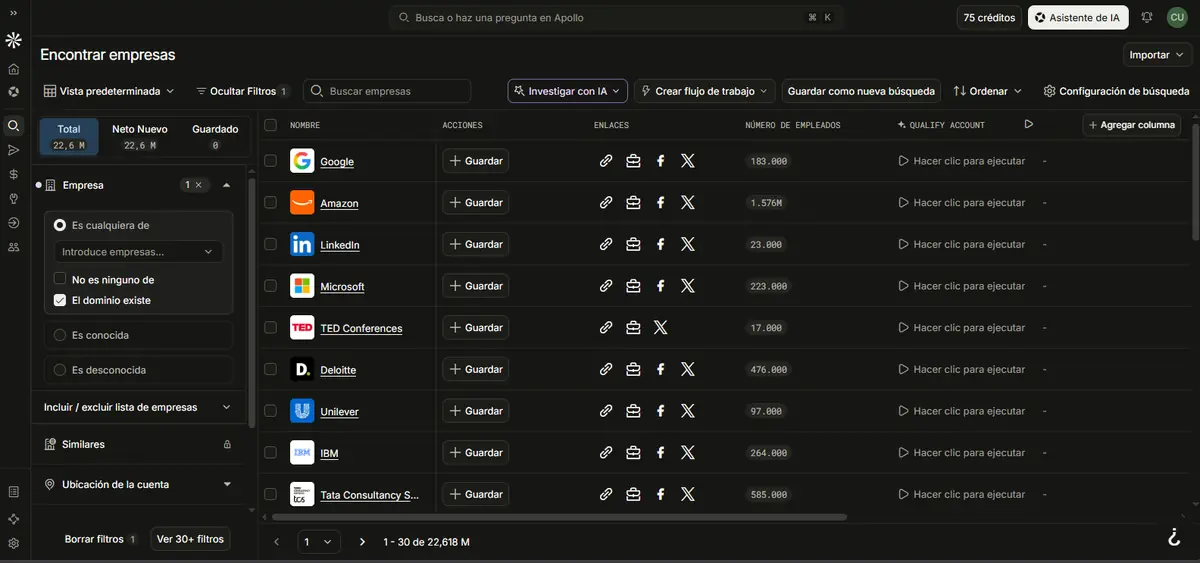This screenshot has height=563, width=1200.
Task: Click 'Guardar como nueva búsqueda' button
Action: tap(861, 90)
